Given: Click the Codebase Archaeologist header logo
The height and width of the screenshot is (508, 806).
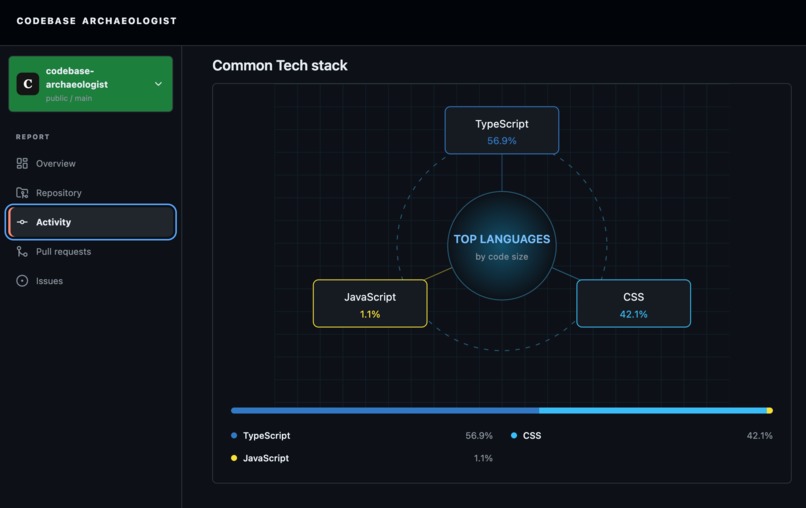Looking at the screenshot, I should 97,21.
